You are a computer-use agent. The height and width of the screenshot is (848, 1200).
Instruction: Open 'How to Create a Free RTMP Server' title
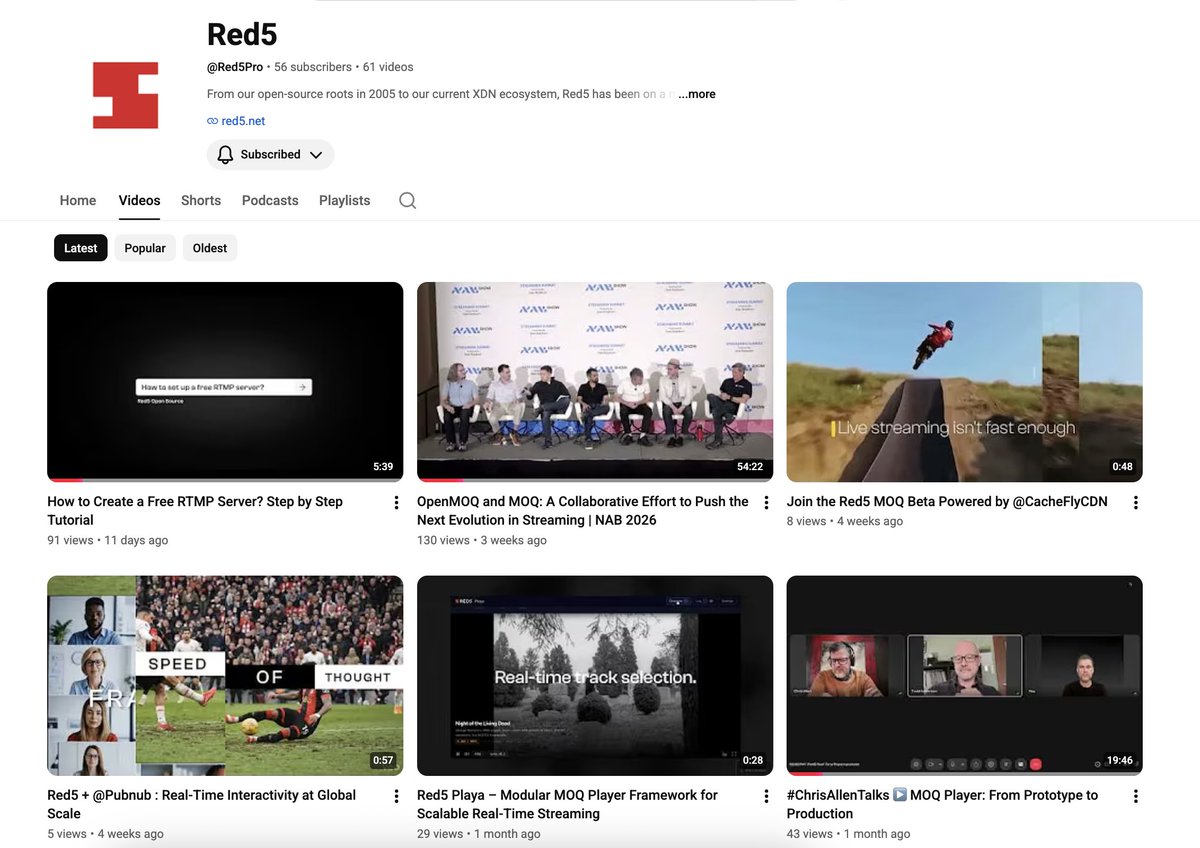coord(195,511)
